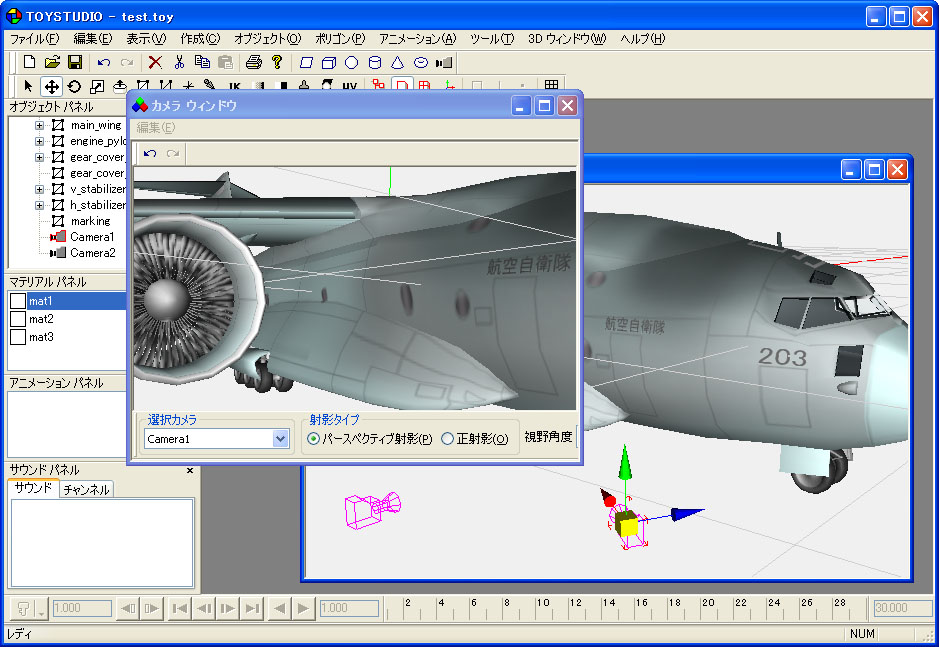Viewport: 939px width, 647px height.
Task: Open the ツール(T) menu
Action: click(492, 39)
